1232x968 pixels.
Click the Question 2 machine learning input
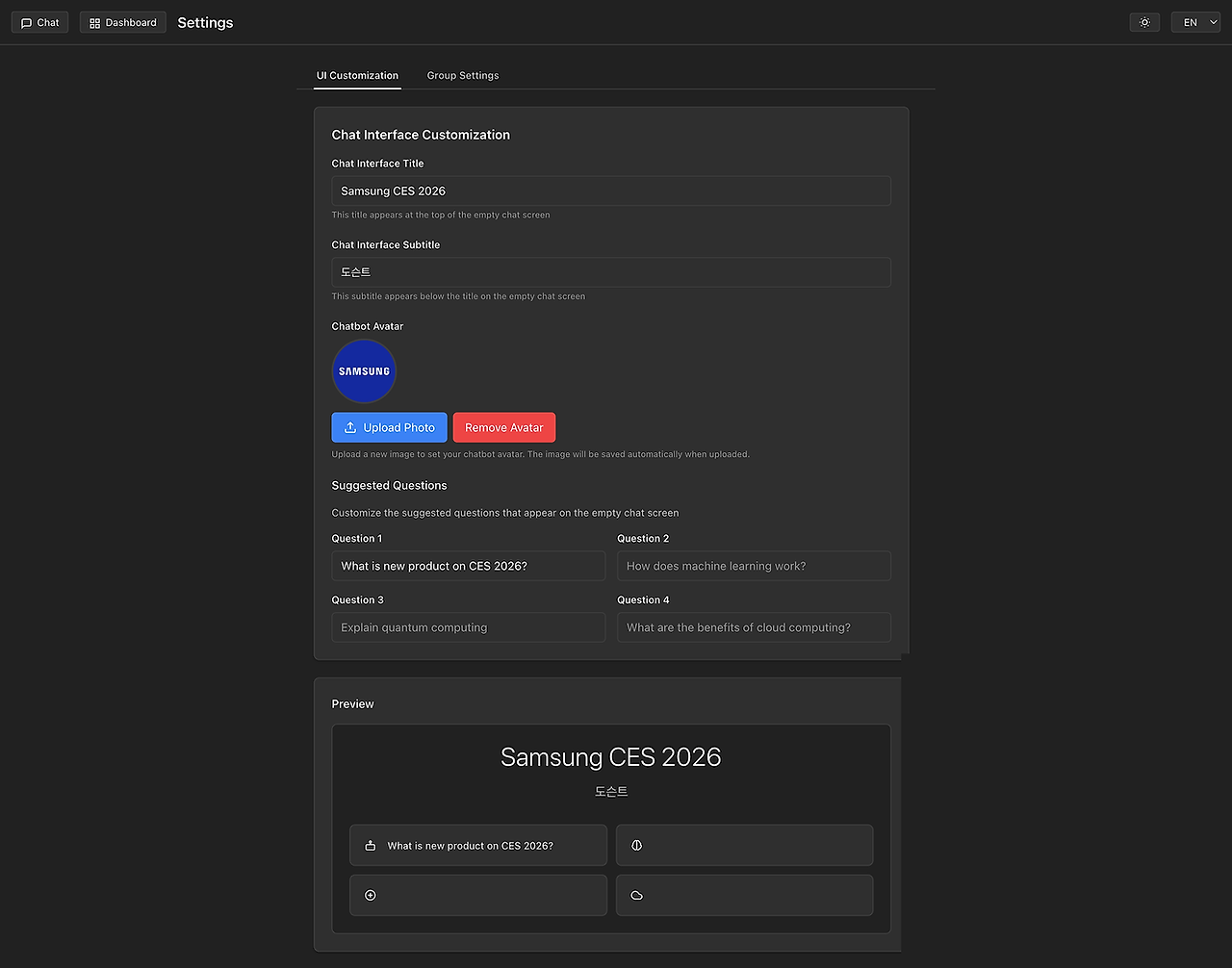754,566
